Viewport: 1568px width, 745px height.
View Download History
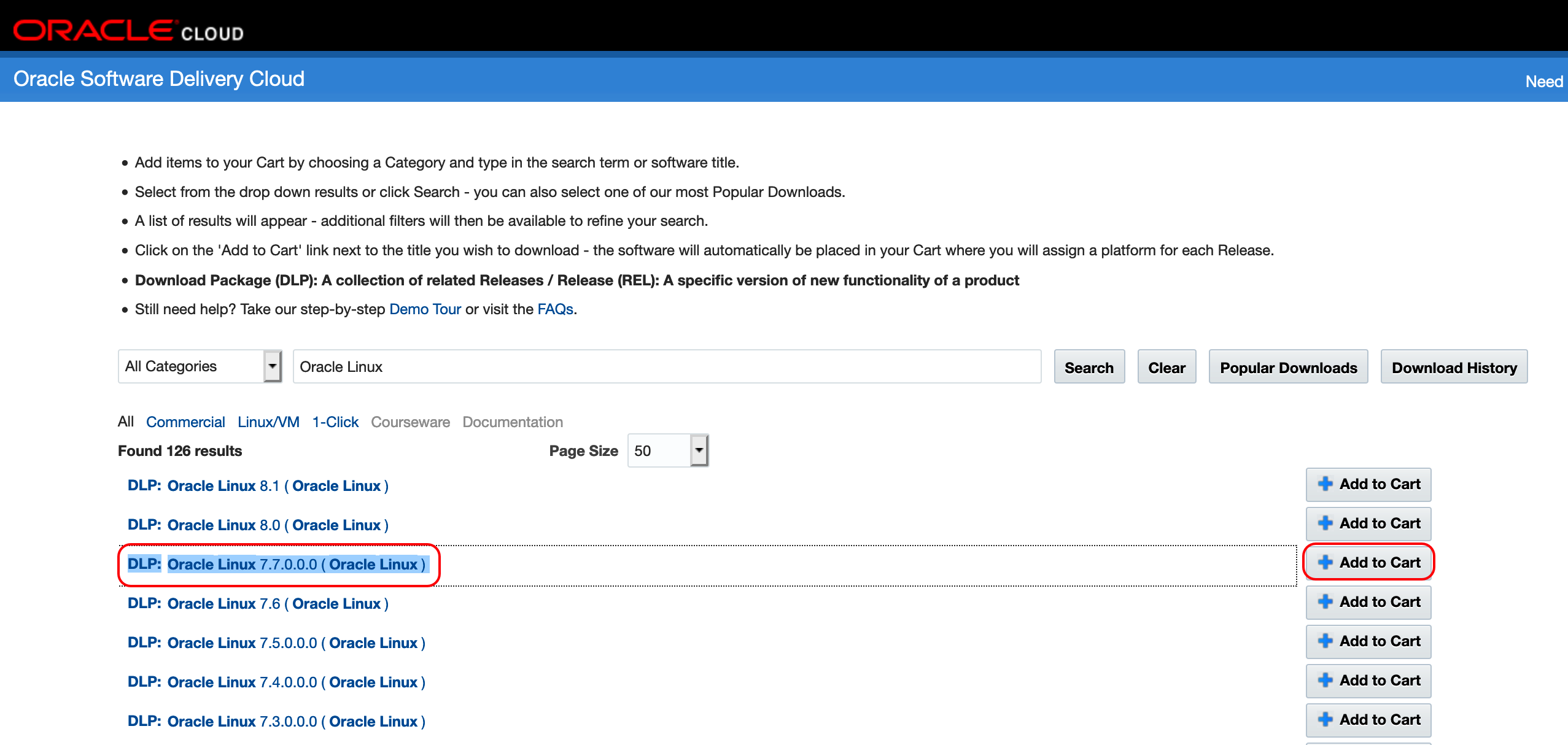click(1453, 367)
